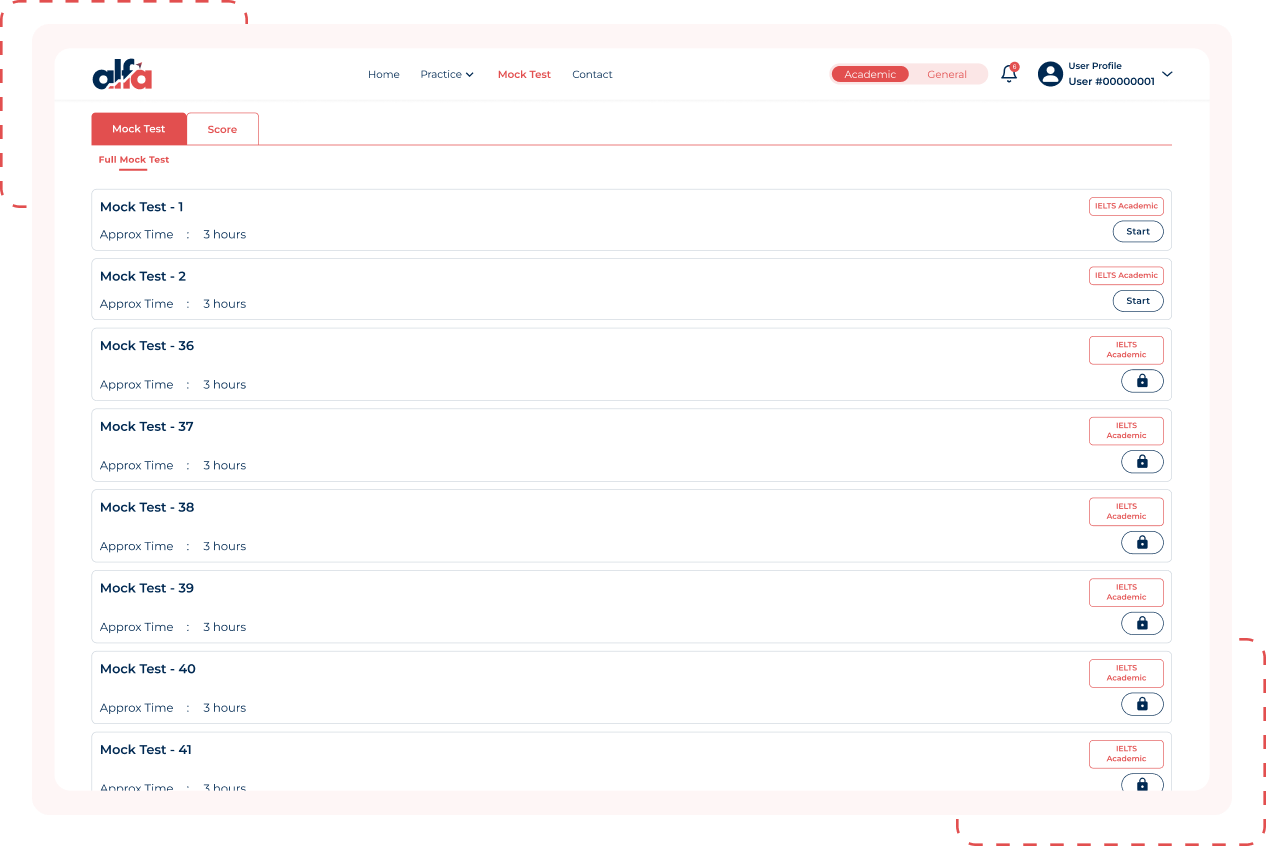Viewport: 1266px width, 846px height.
Task: Click the user profile avatar icon
Action: coord(1050,74)
